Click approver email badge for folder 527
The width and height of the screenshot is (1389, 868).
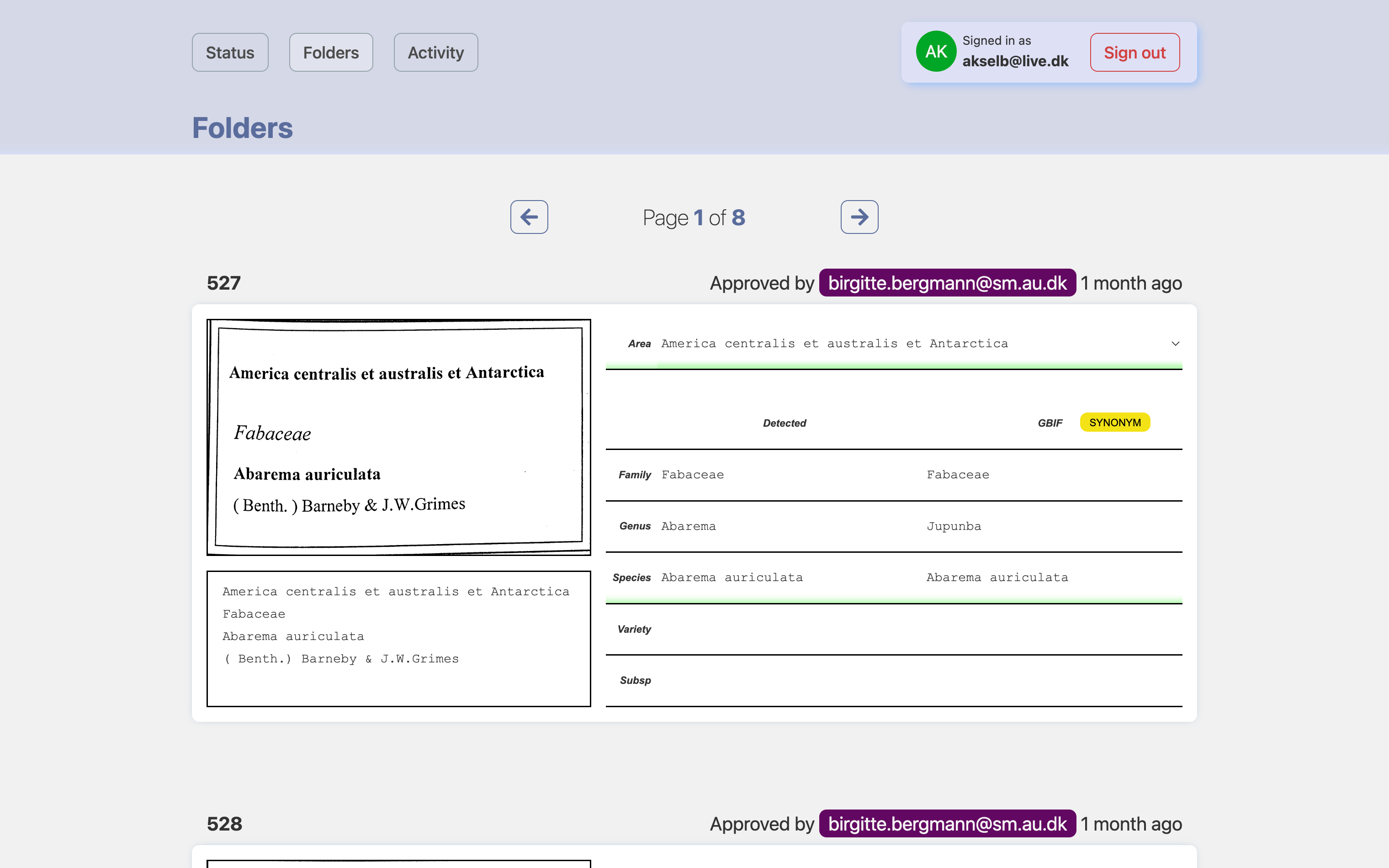point(947,282)
